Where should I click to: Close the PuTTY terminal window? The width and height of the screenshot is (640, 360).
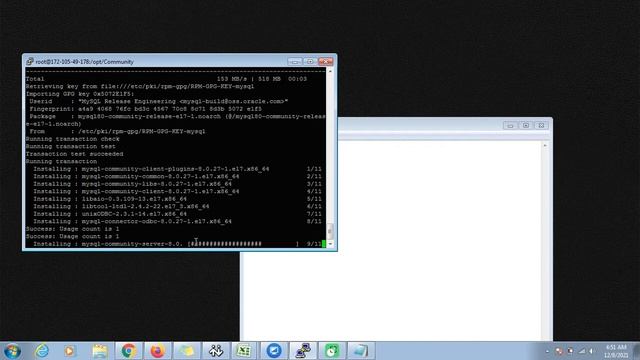click(x=326, y=62)
